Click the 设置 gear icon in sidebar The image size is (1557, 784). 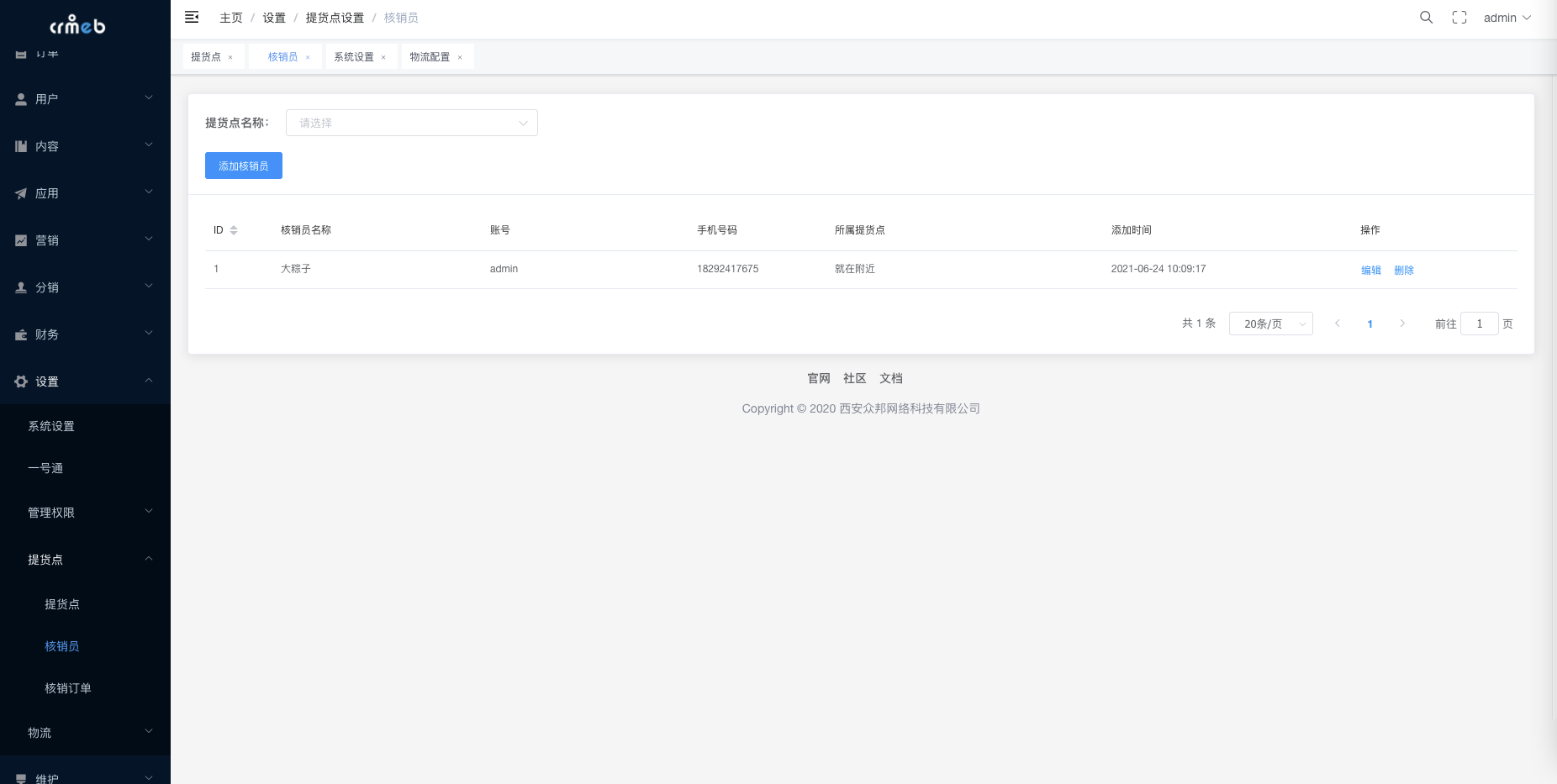21,381
